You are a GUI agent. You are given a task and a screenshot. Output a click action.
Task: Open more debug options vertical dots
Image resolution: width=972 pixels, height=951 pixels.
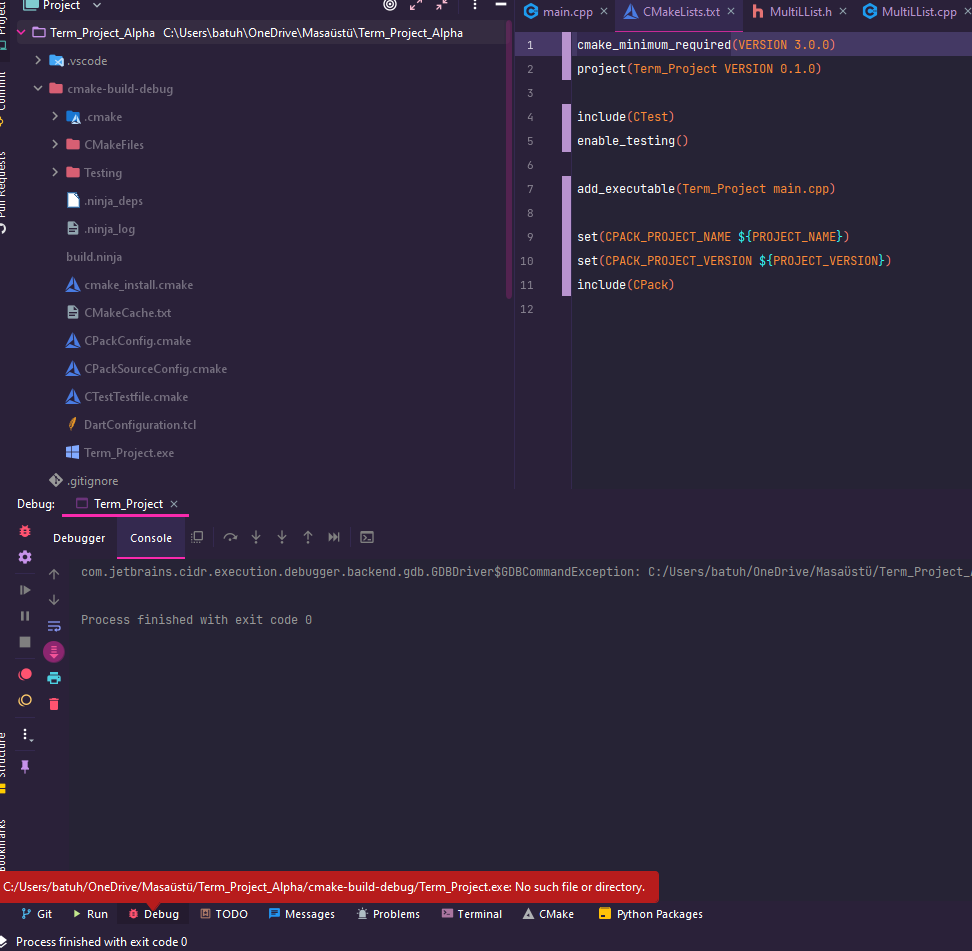coord(26,735)
